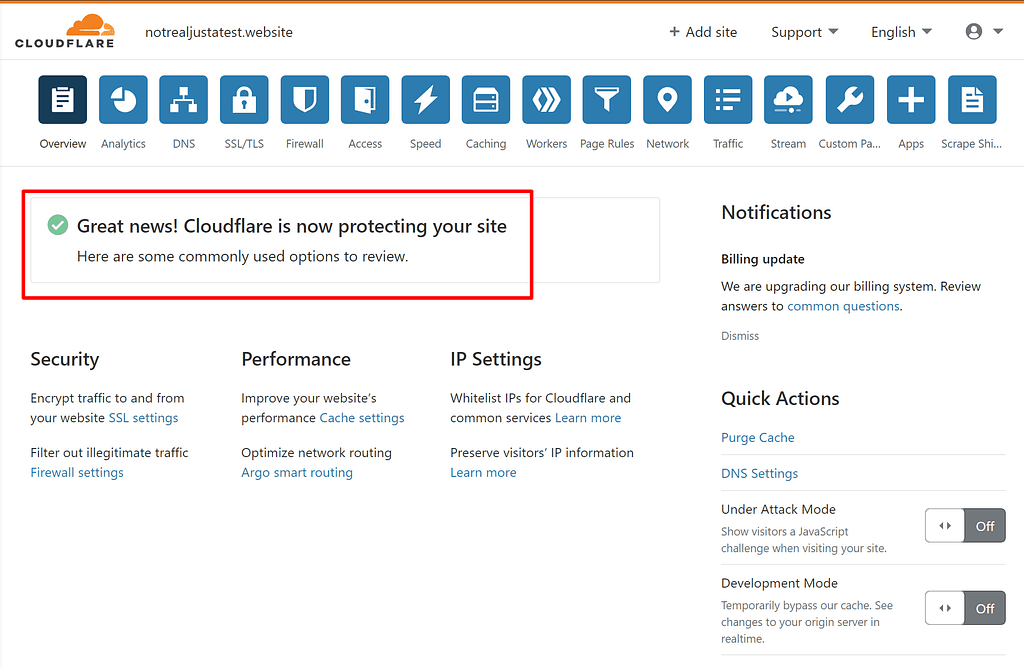Click the Page Rules funnel icon
This screenshot has height=668, width=1024.
click(x=606, y=99)
